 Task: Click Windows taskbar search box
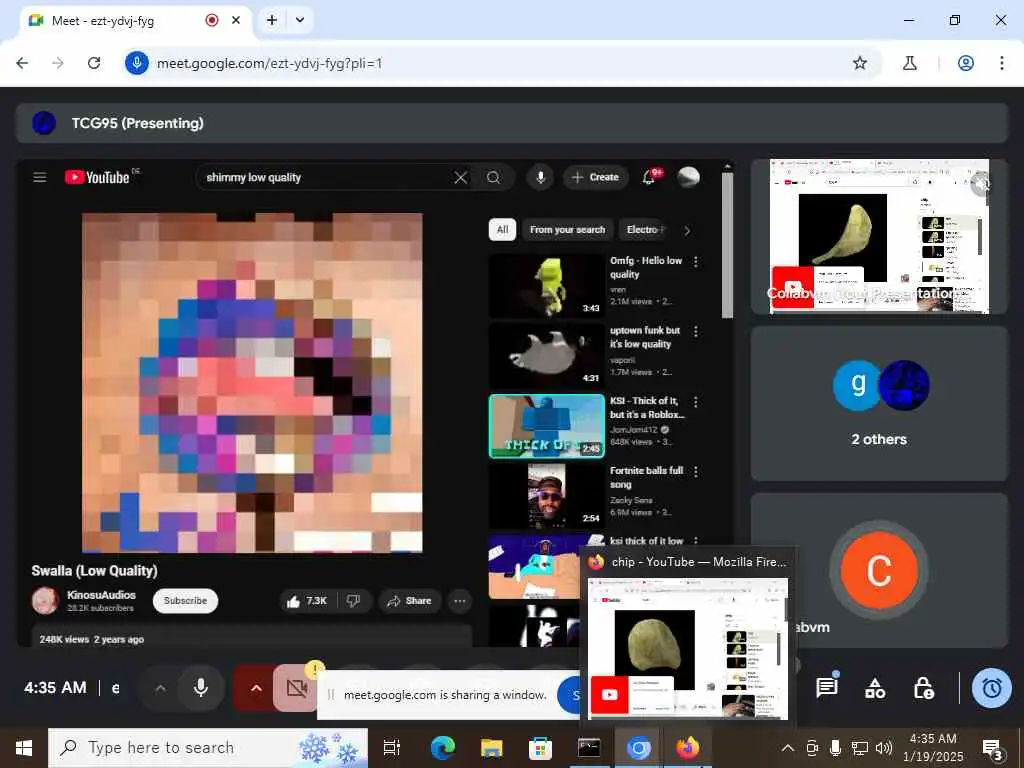tap(208, 748)
